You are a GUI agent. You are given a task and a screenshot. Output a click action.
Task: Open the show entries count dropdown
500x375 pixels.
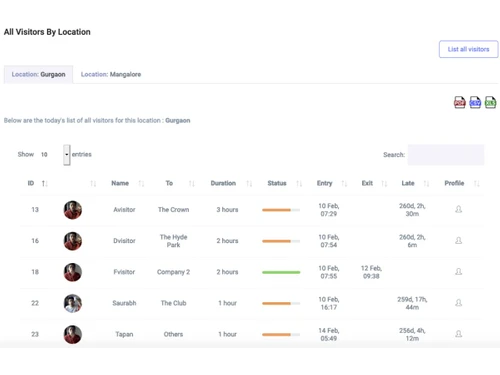(x=67, y=155)
